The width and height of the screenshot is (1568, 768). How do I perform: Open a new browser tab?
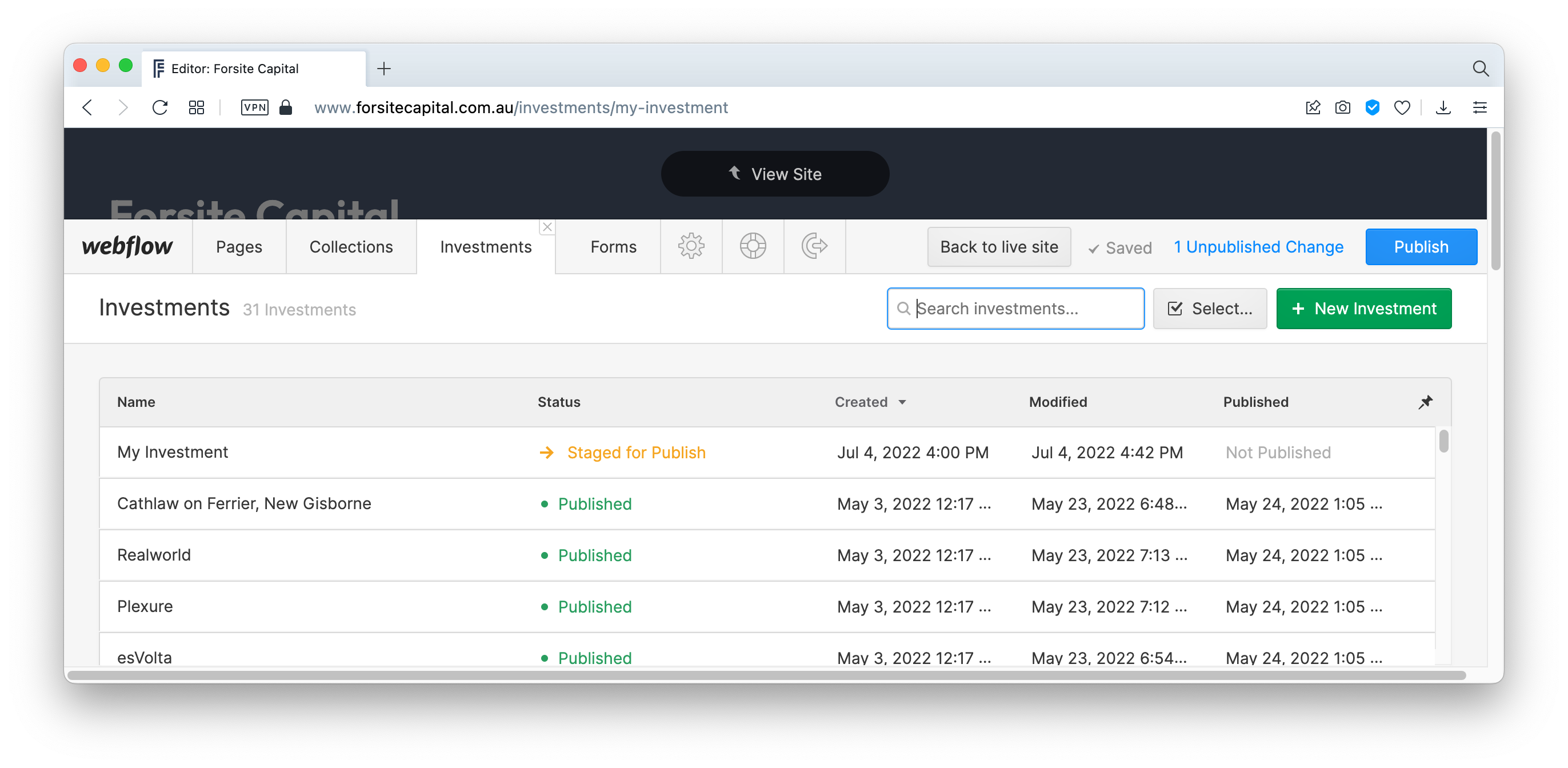coord(384,68)
